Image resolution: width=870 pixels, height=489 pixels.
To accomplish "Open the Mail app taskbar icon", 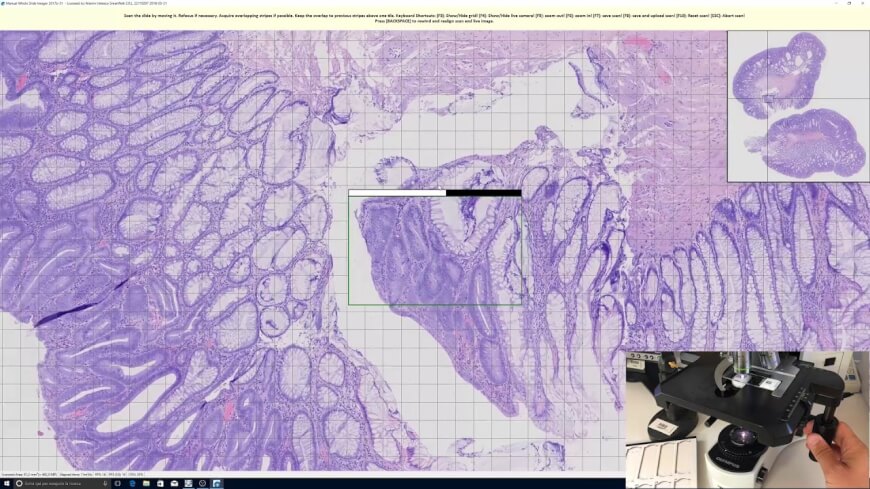I will (x=174, y=483).
